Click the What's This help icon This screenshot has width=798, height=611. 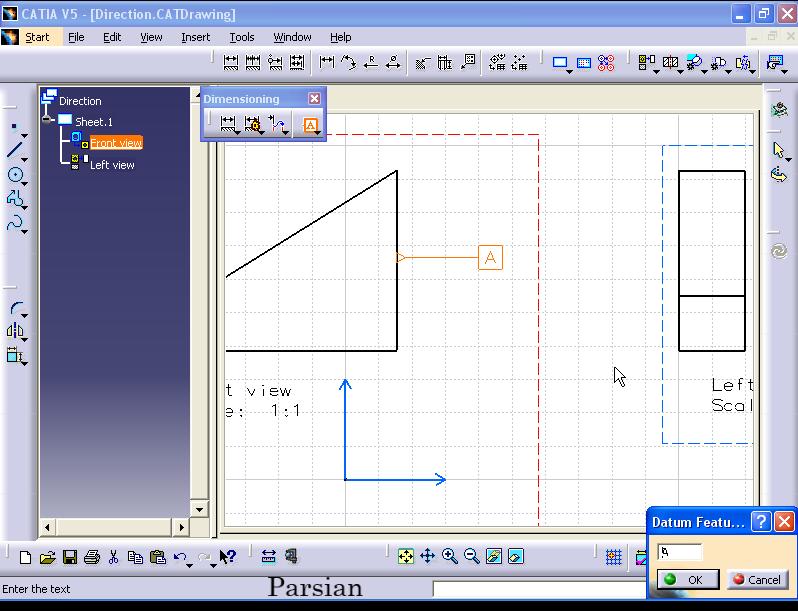tap(227, 557)
